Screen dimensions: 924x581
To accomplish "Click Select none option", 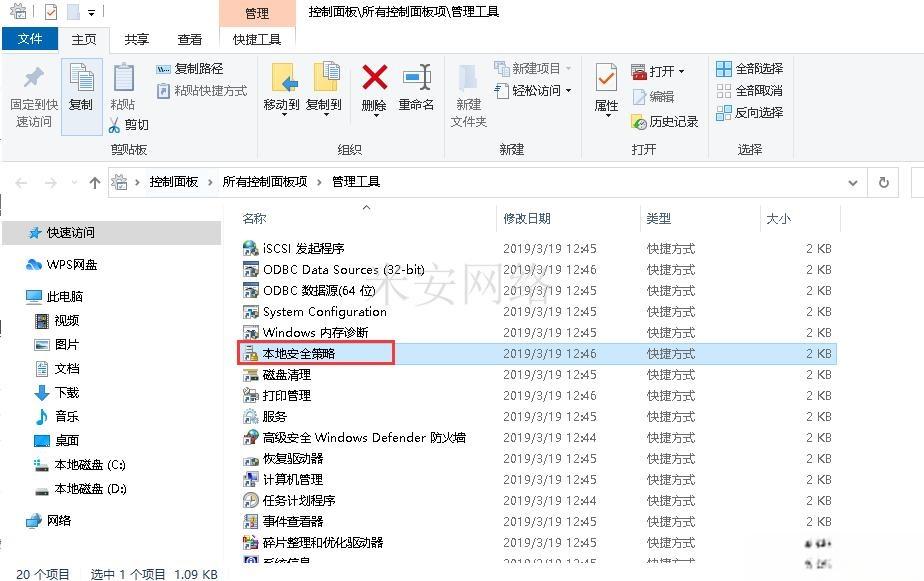I will [x=749, y=91].
